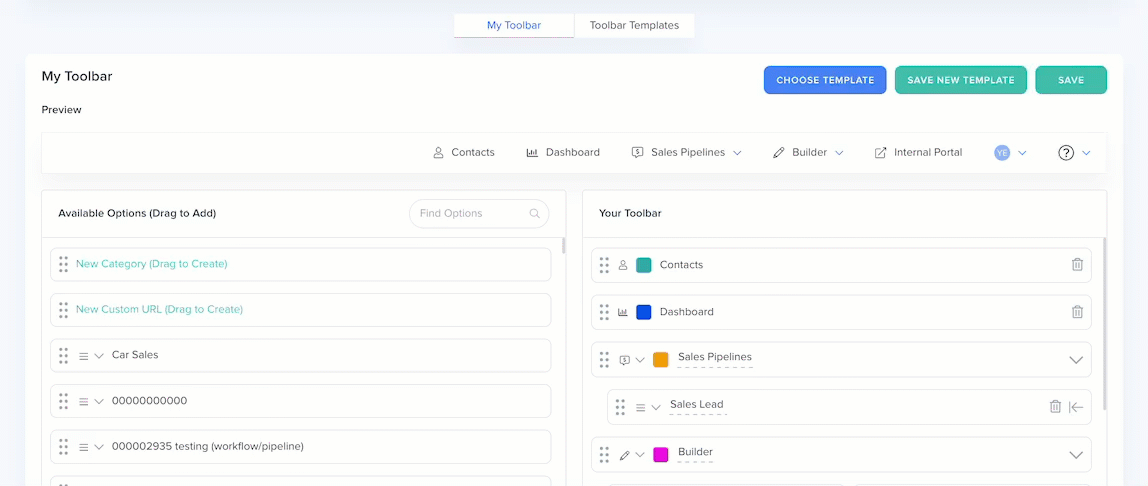This screenshot has width=1148, height=486.
Task: Click Save New Template button
Action: click(960, 80)
